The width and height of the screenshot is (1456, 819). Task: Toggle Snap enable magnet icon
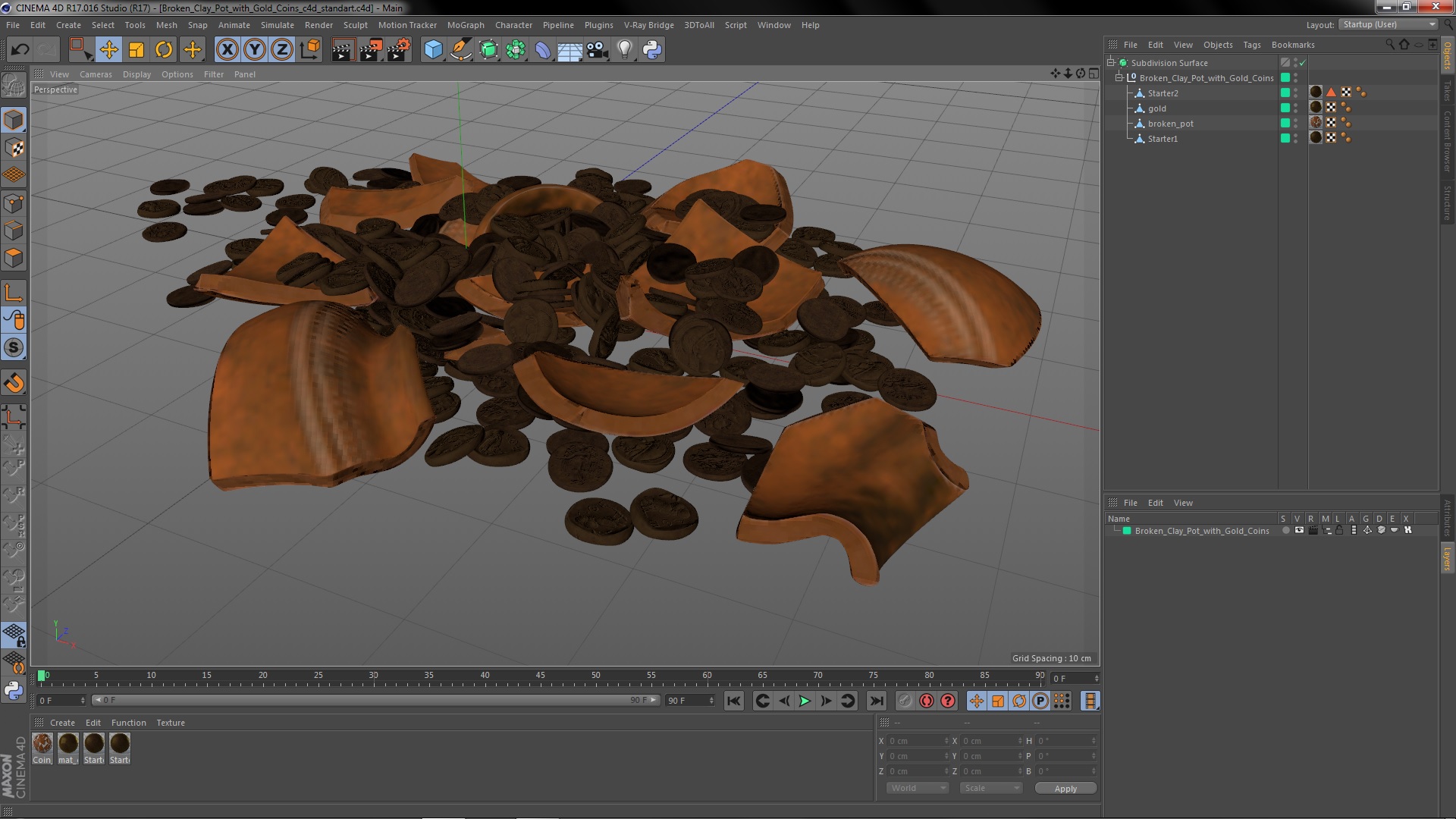[x=14, y=383]
